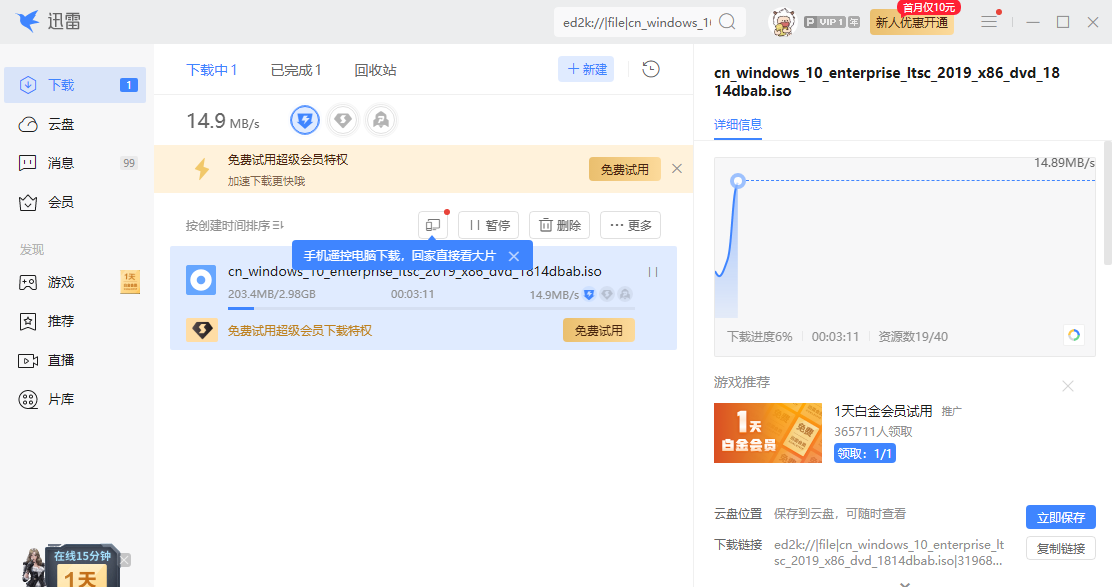Click grey rocket icon in task row
This screenshot has height=587, width=1112.
pos(625,294)
